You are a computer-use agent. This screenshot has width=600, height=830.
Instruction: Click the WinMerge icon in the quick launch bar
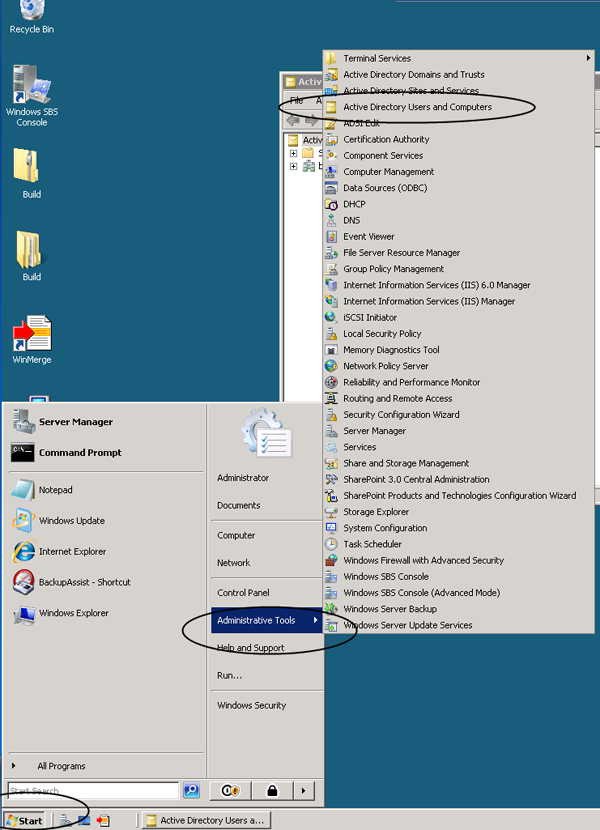(x=103, y=820)
